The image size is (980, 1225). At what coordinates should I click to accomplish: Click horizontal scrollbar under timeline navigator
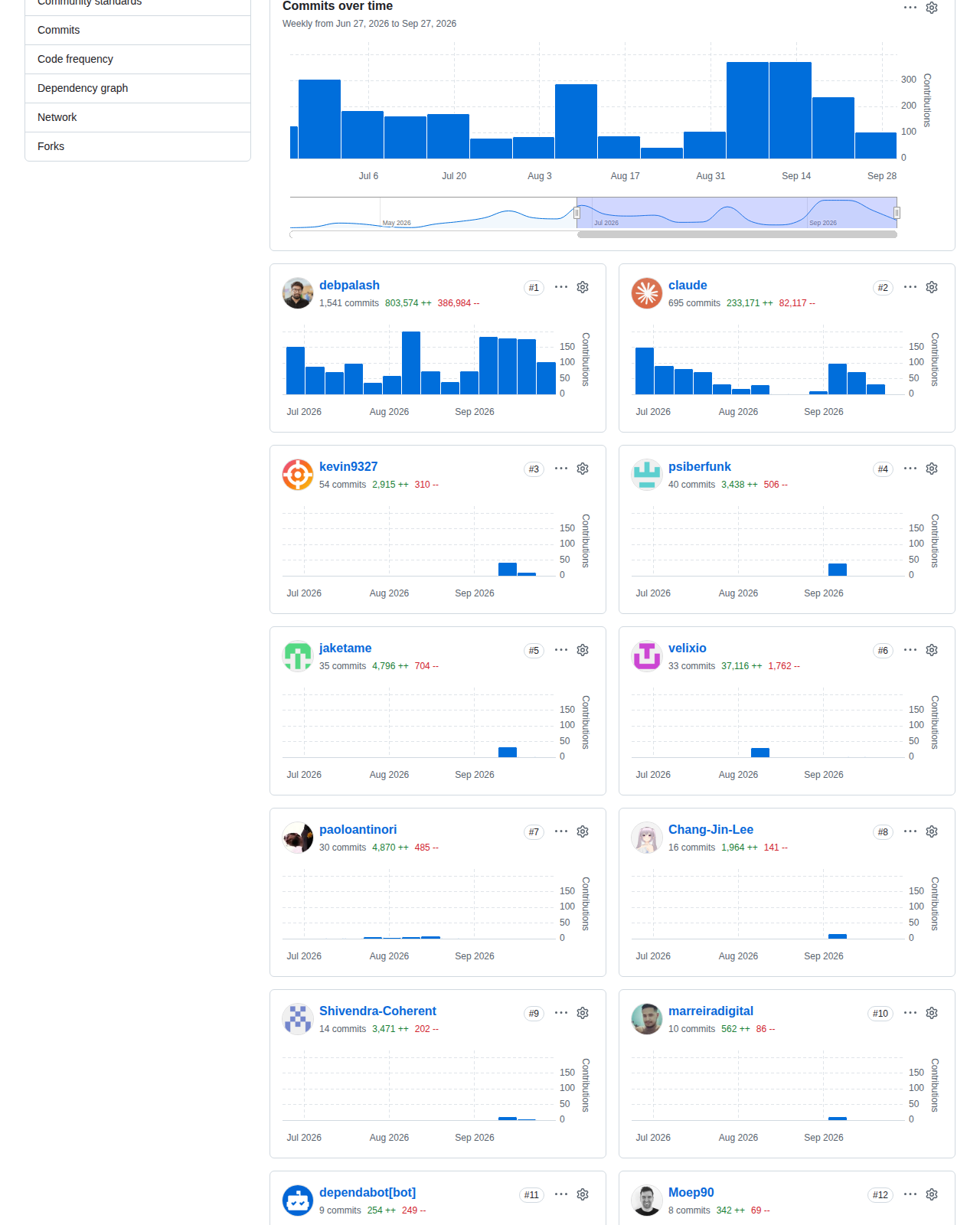pyautogui.click(x=737, y=234)
